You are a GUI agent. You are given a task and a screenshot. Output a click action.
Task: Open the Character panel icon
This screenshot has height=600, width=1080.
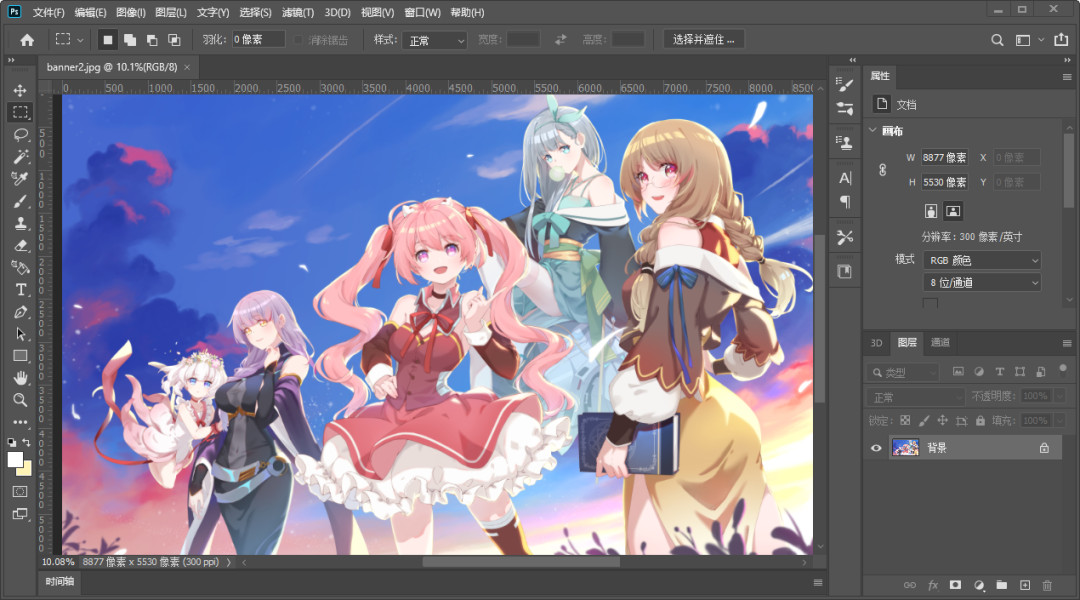click(x=845, y=178)
